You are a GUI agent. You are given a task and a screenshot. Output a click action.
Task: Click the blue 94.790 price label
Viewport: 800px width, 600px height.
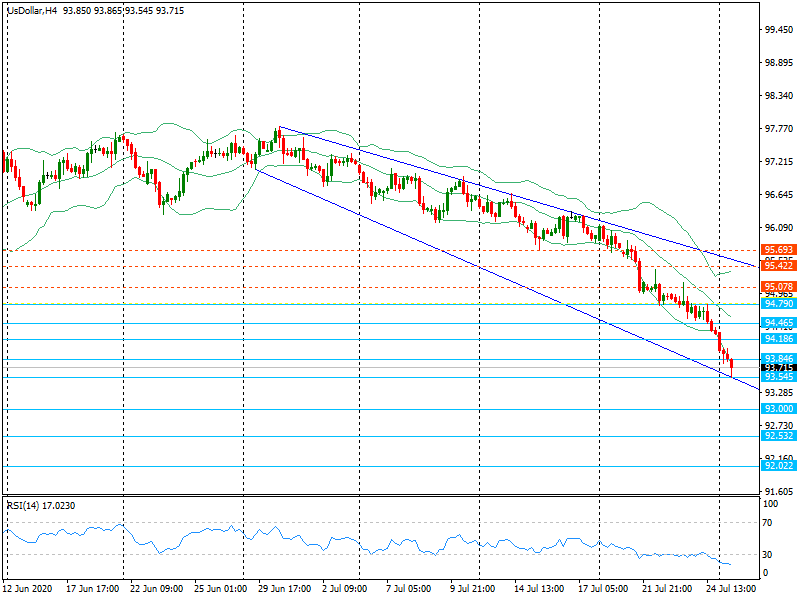779,303
